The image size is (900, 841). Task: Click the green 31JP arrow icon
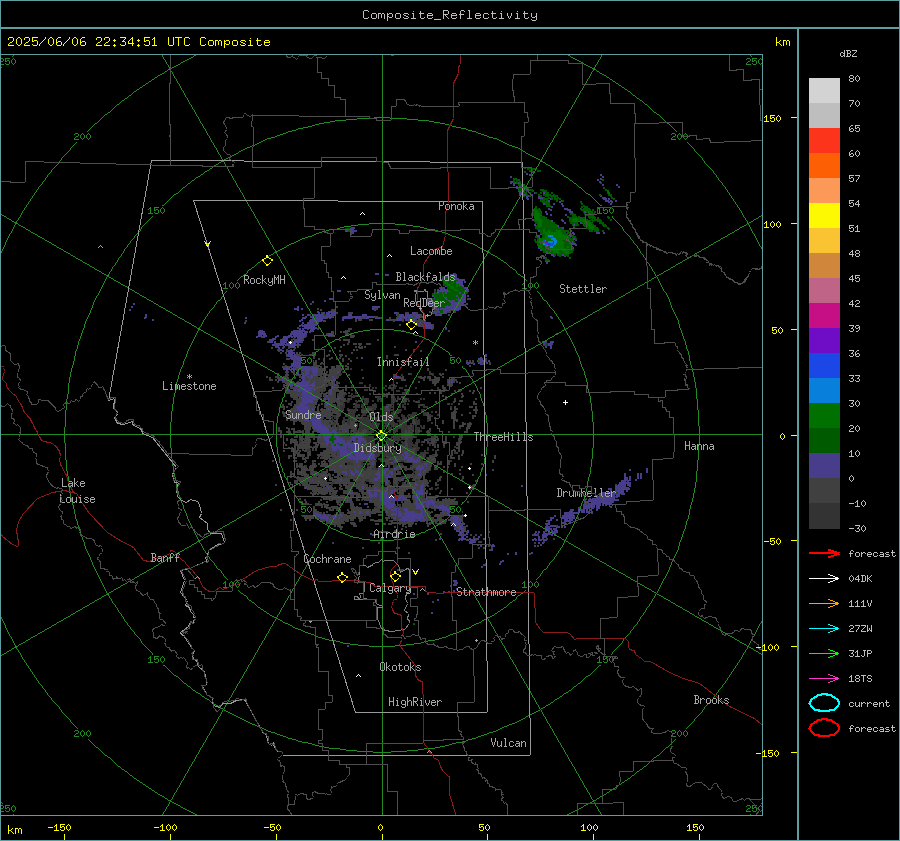(824, 653)
